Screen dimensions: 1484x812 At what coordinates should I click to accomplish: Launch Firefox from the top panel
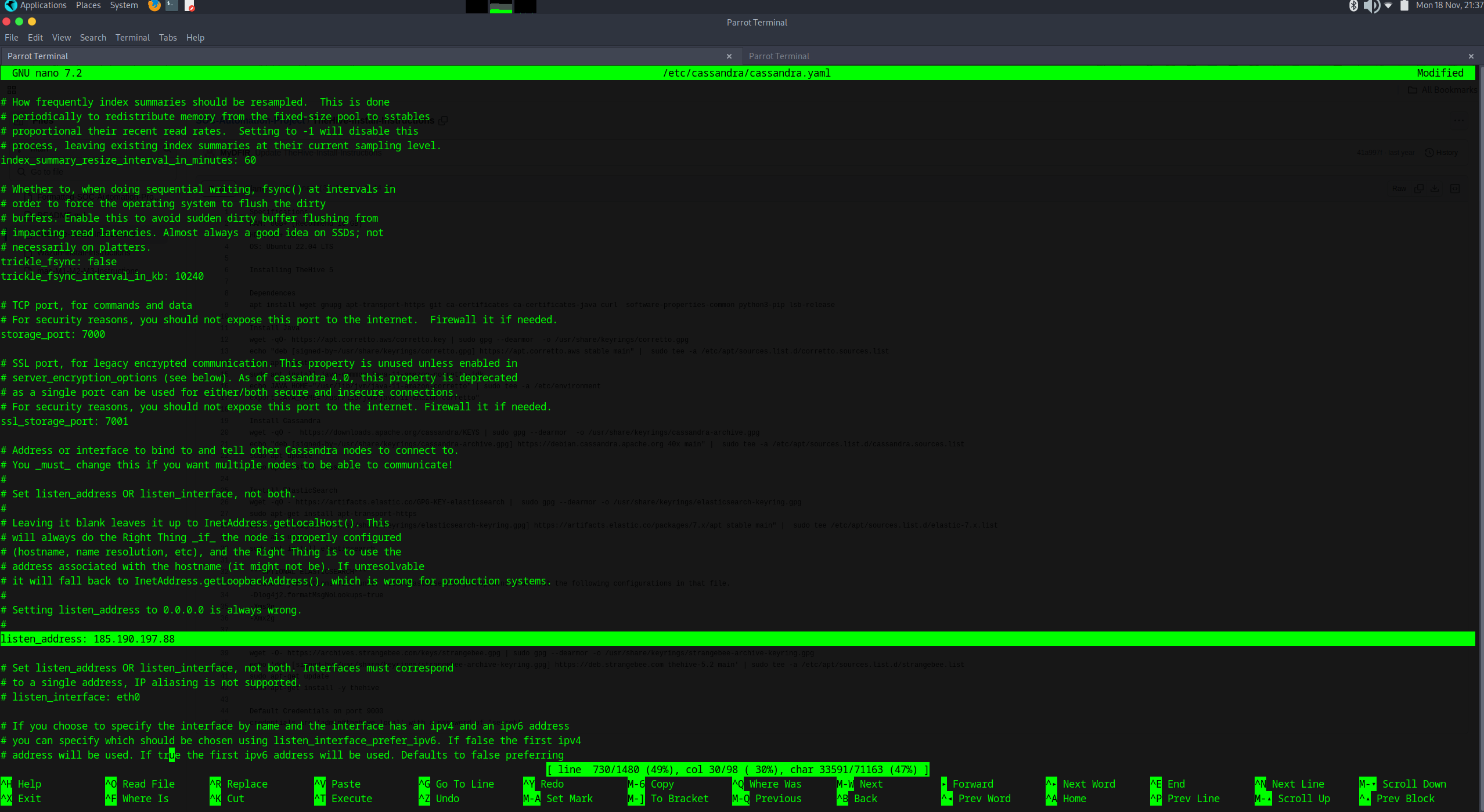(154, 6)
